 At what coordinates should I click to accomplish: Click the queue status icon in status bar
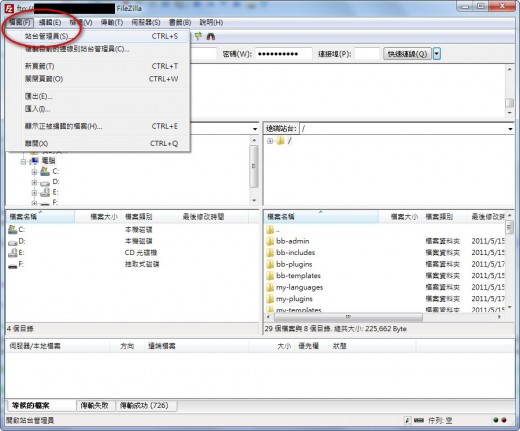click(x=419, y=421)
